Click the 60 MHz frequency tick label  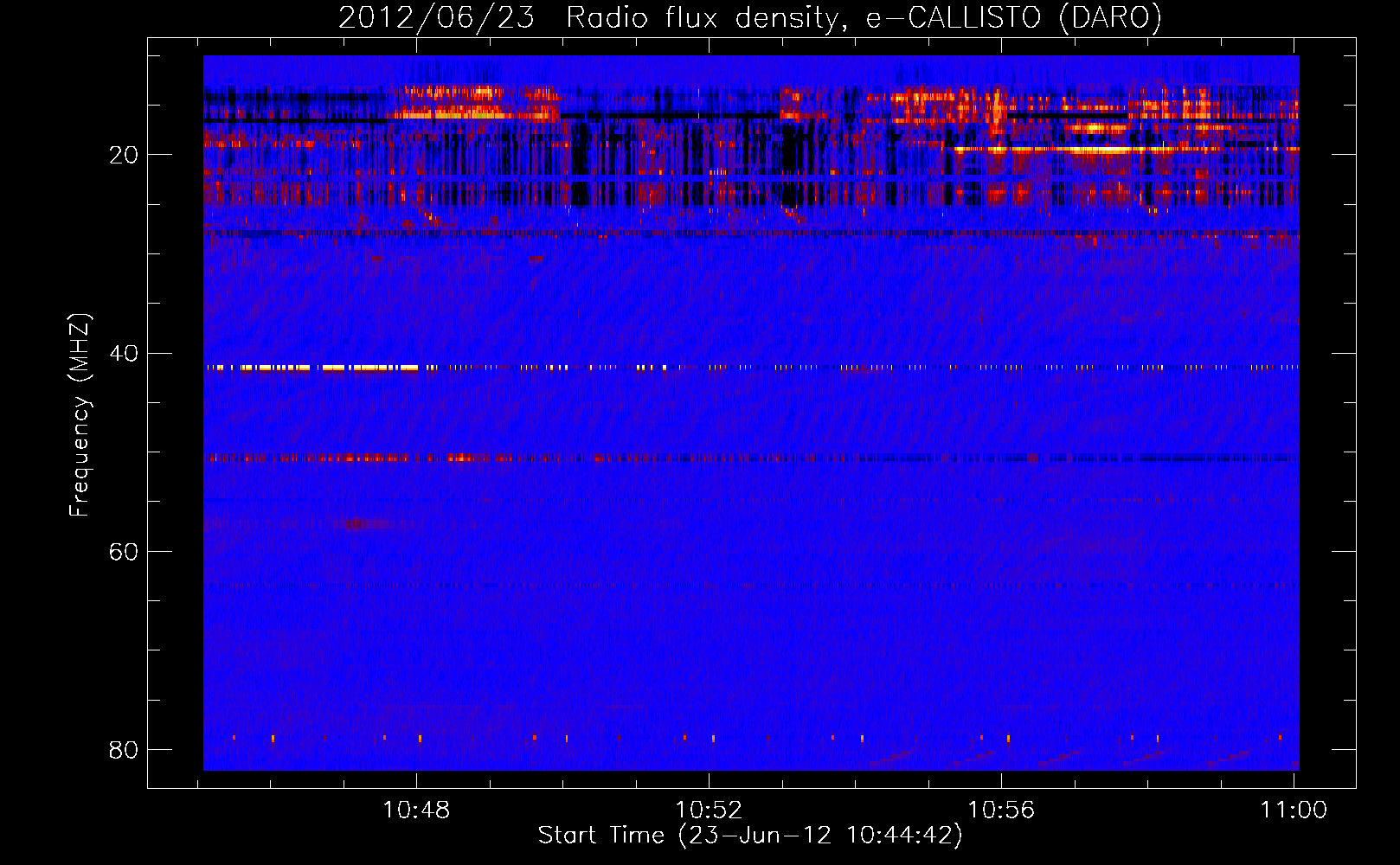[124, 551]
